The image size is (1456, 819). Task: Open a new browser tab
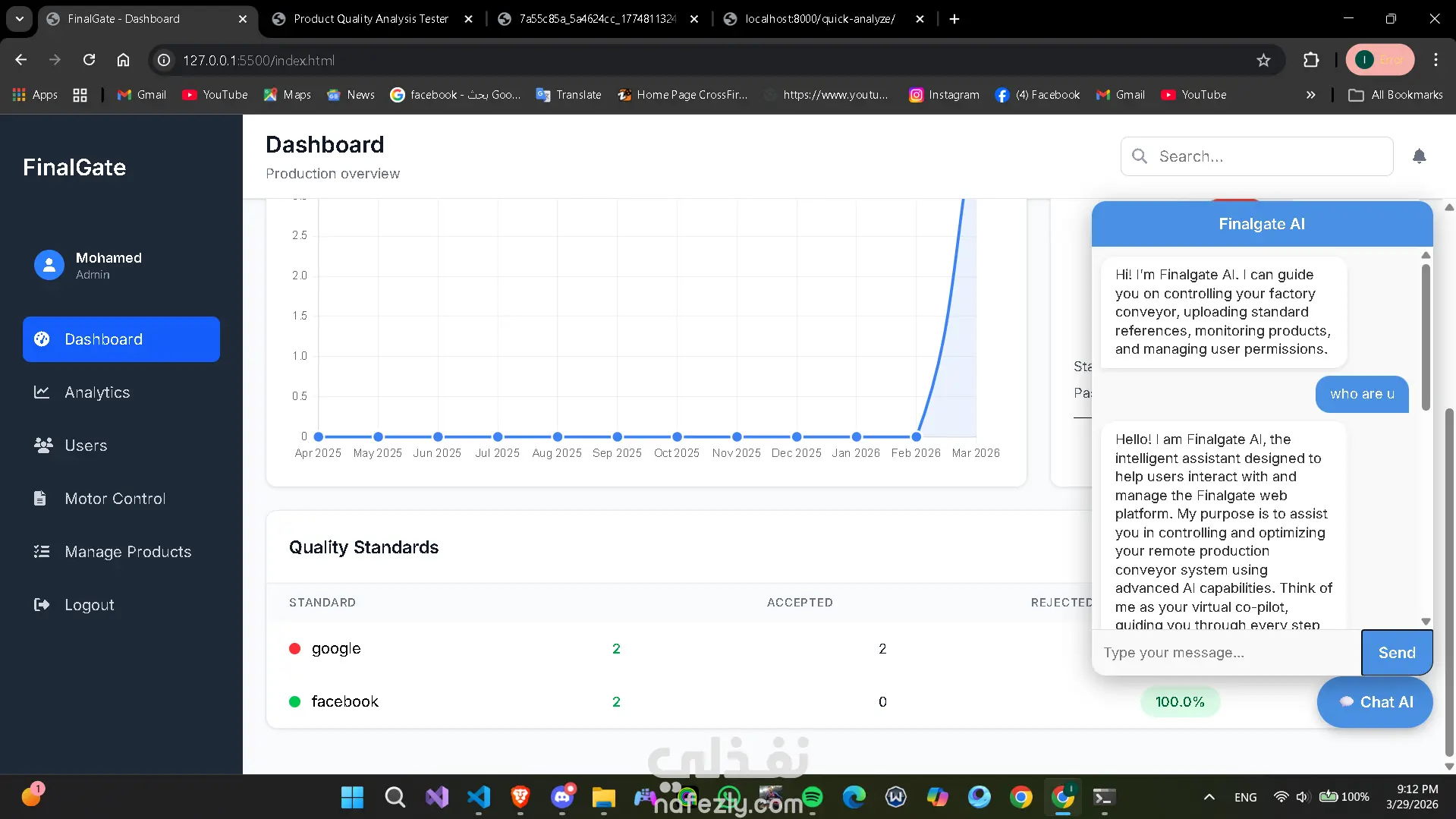click(x=954, y=19)
